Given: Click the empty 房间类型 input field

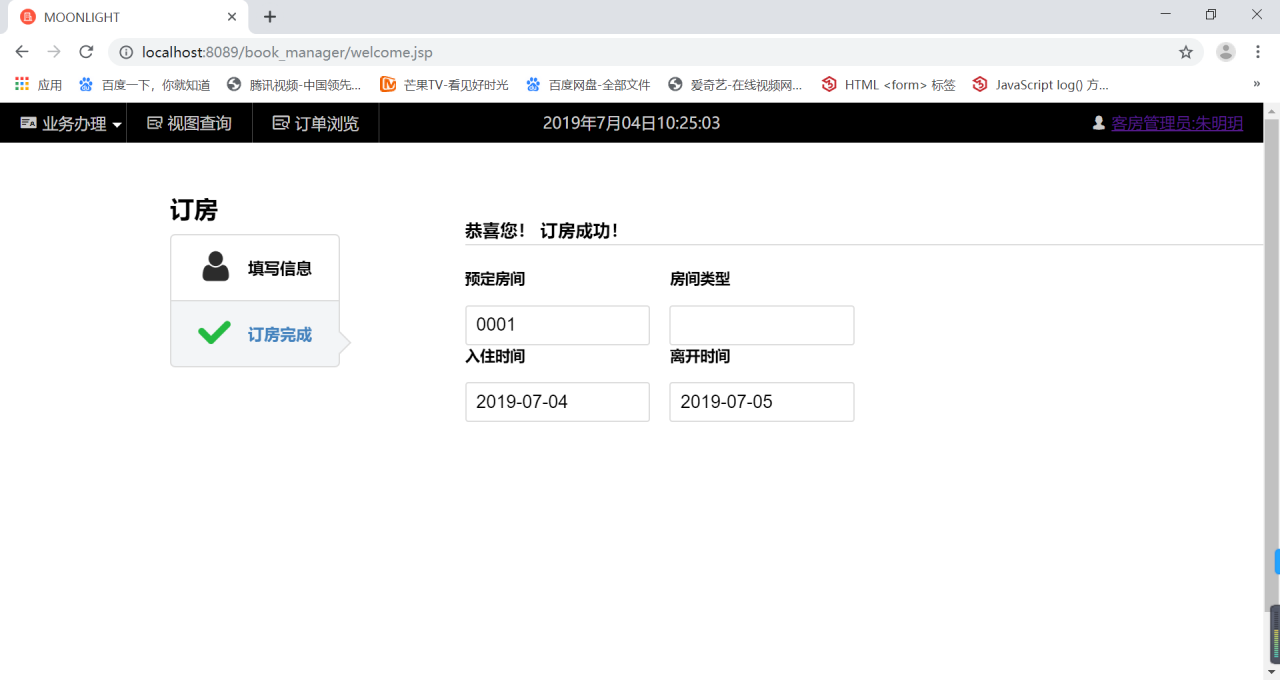Looking at the screenshot, I should (x=761, y=325).
